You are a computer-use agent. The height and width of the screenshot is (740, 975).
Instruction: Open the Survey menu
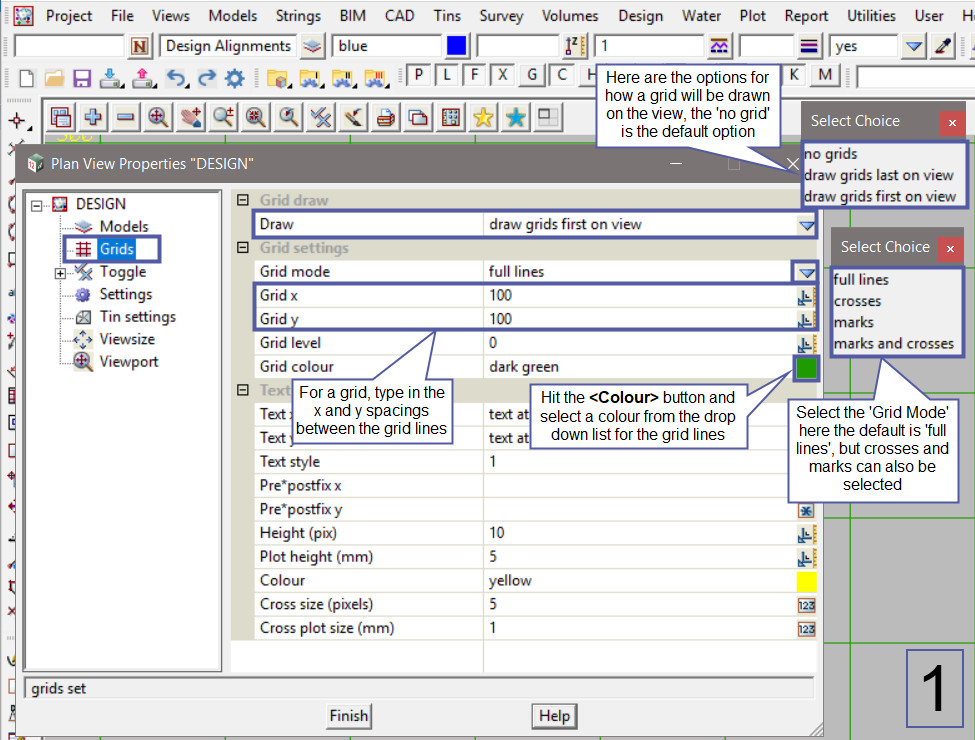501,16
